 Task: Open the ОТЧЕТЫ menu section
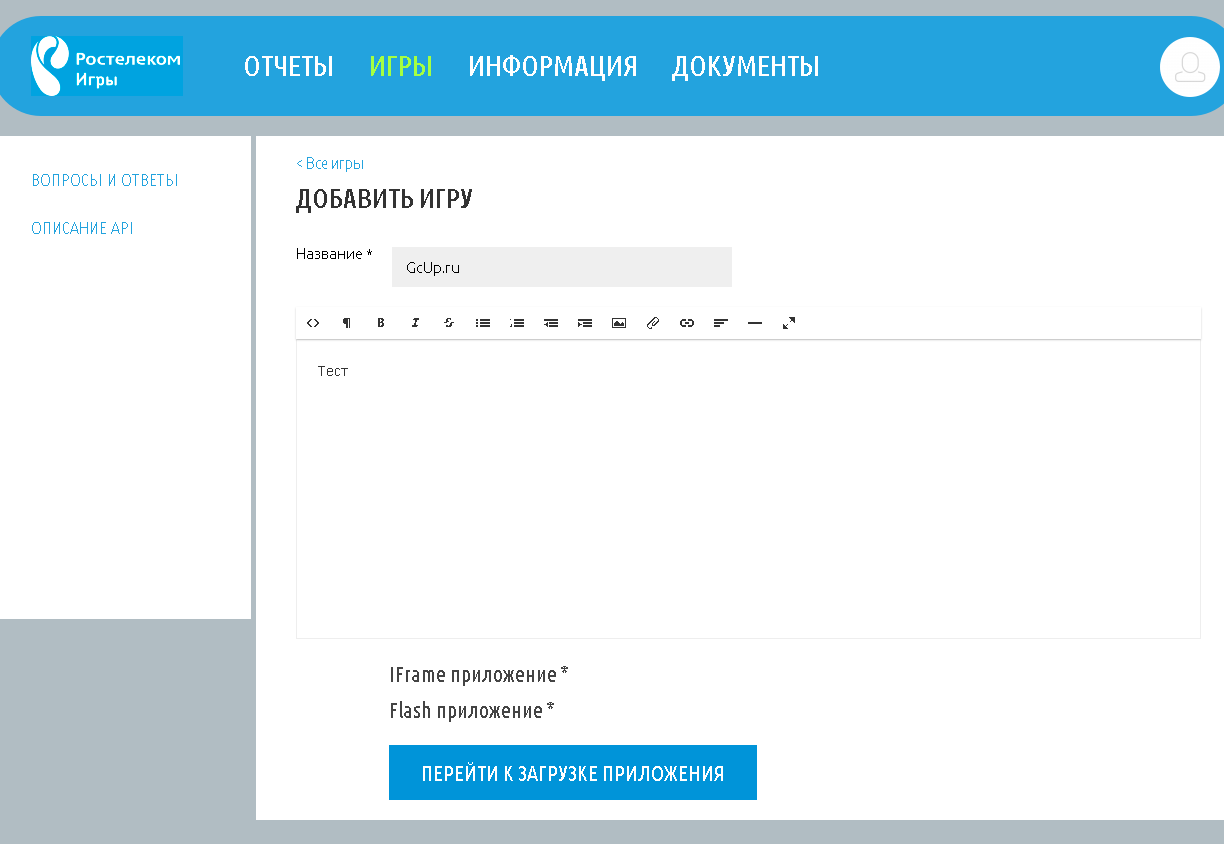click(x=289, y=66)
